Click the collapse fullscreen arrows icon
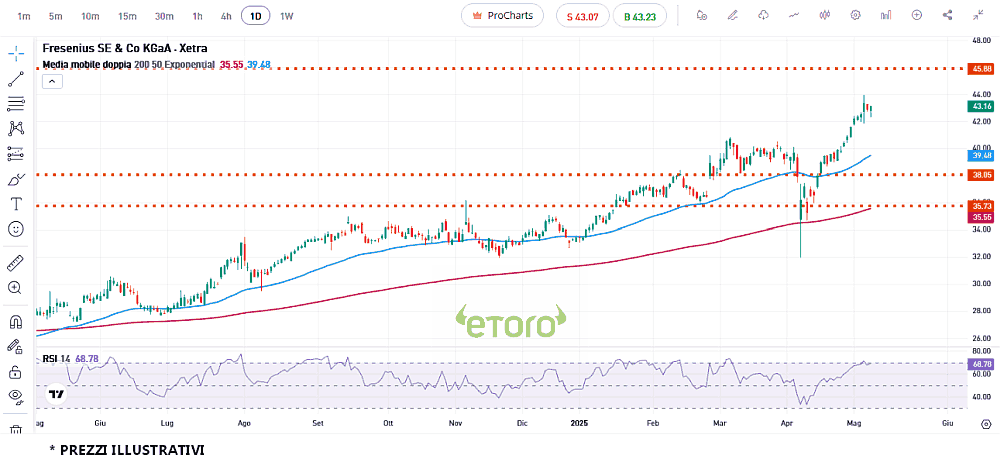Screen dimensions: 1000x459 tap(978, 15)
